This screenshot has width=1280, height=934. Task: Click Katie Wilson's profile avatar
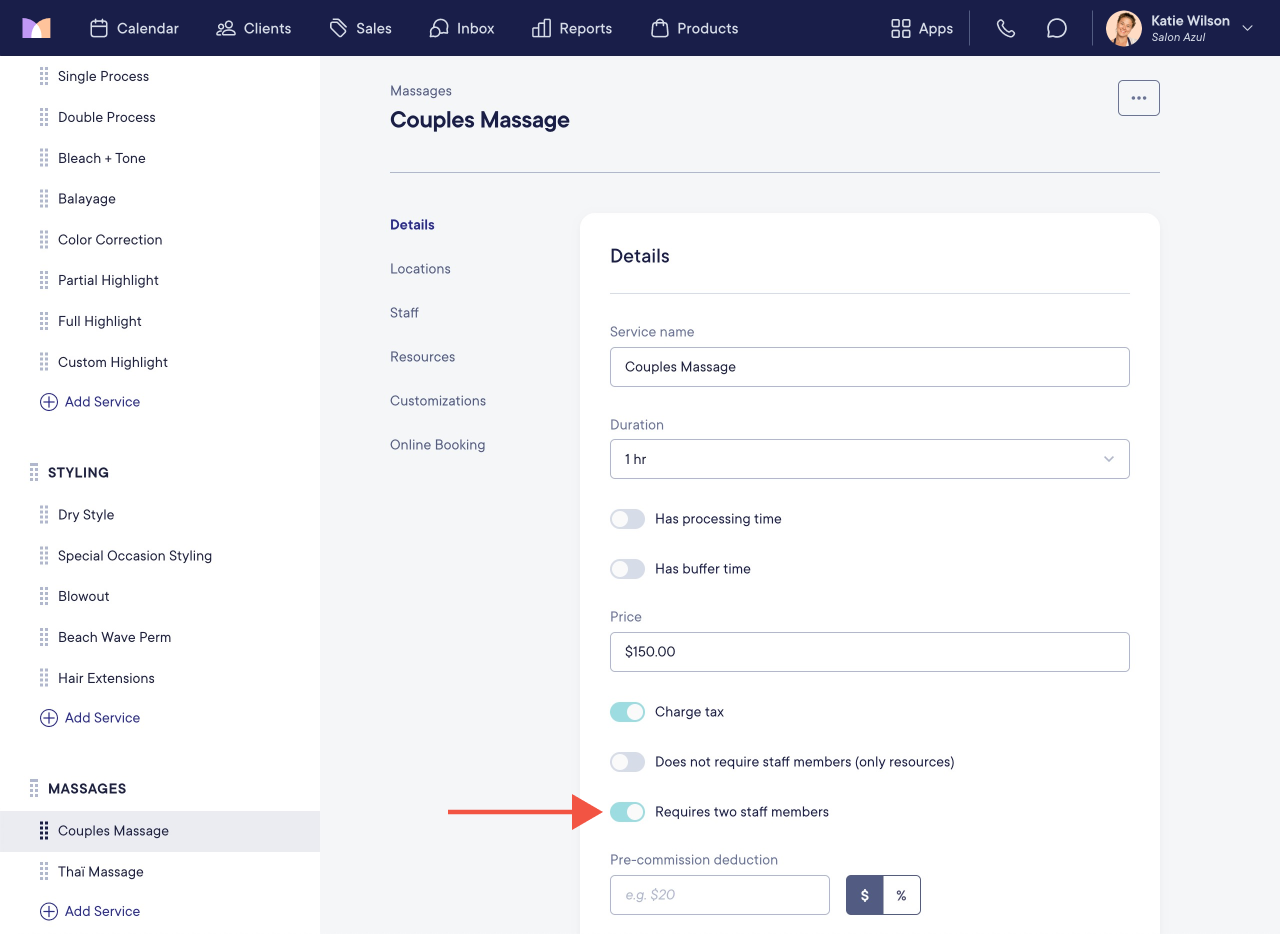(x=1124, y=28)
